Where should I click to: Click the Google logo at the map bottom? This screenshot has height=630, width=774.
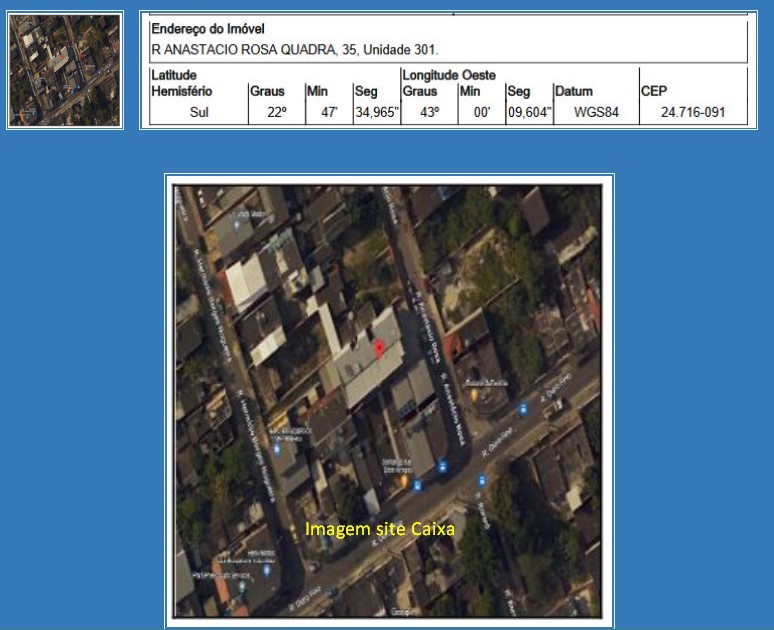pyautogui.click(x=404, y=612)
